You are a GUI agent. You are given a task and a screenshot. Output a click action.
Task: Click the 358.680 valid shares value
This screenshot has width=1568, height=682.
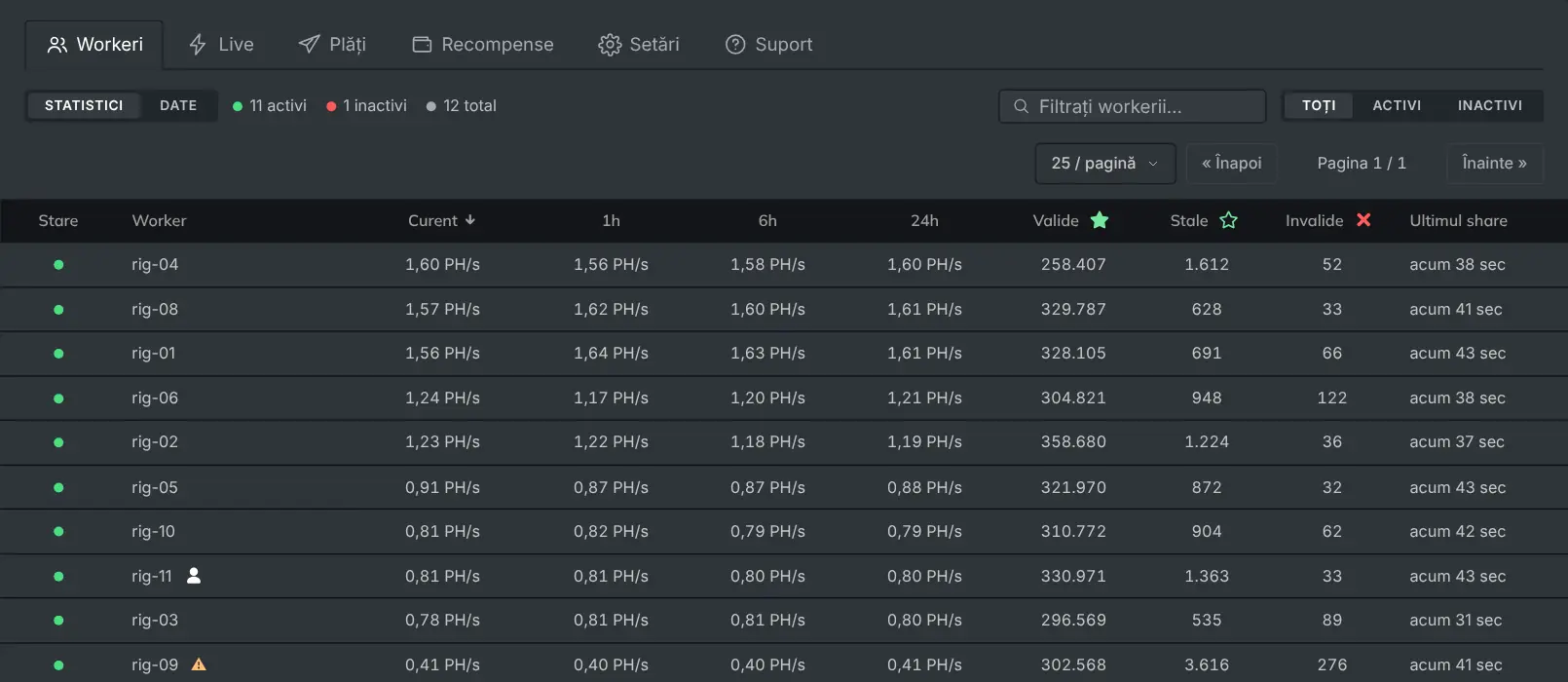point(1073,442)
